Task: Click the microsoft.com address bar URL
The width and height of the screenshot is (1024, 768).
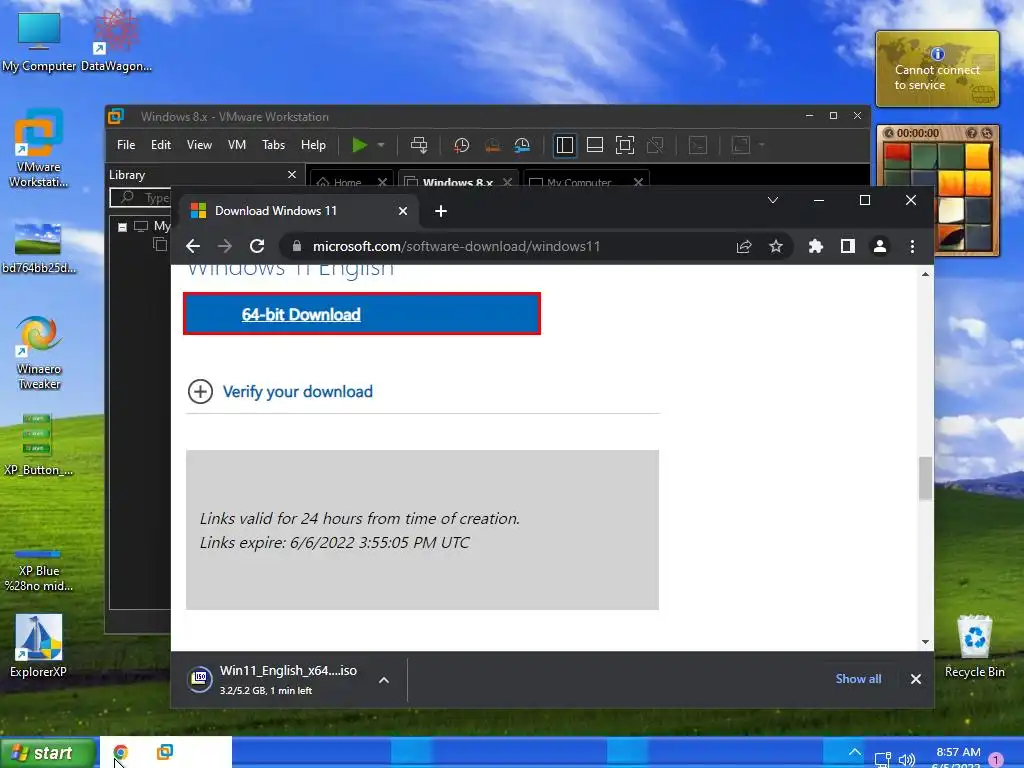Action: pos(456,246)
